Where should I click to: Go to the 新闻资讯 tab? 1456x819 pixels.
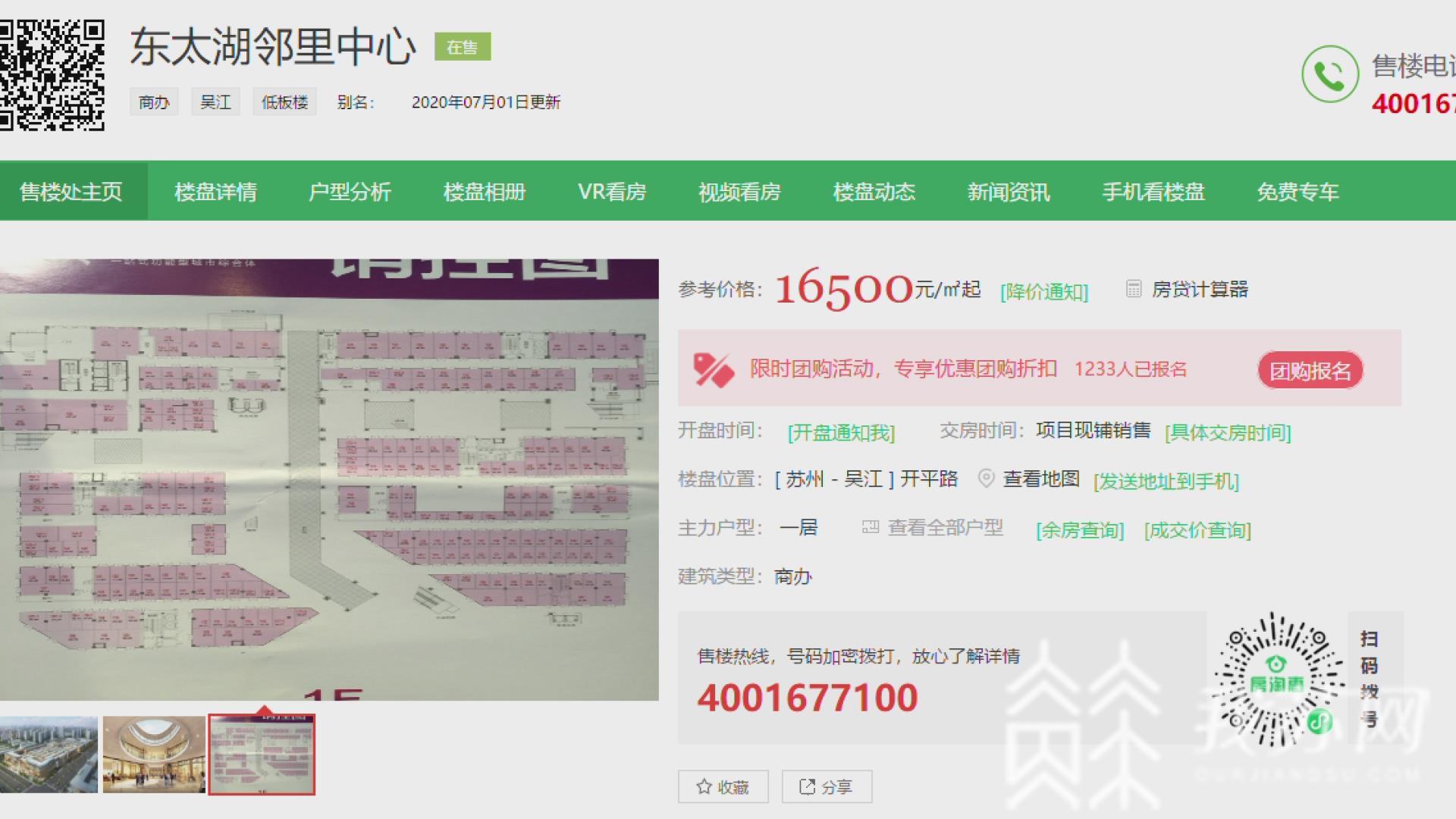tap(1009, 192)
